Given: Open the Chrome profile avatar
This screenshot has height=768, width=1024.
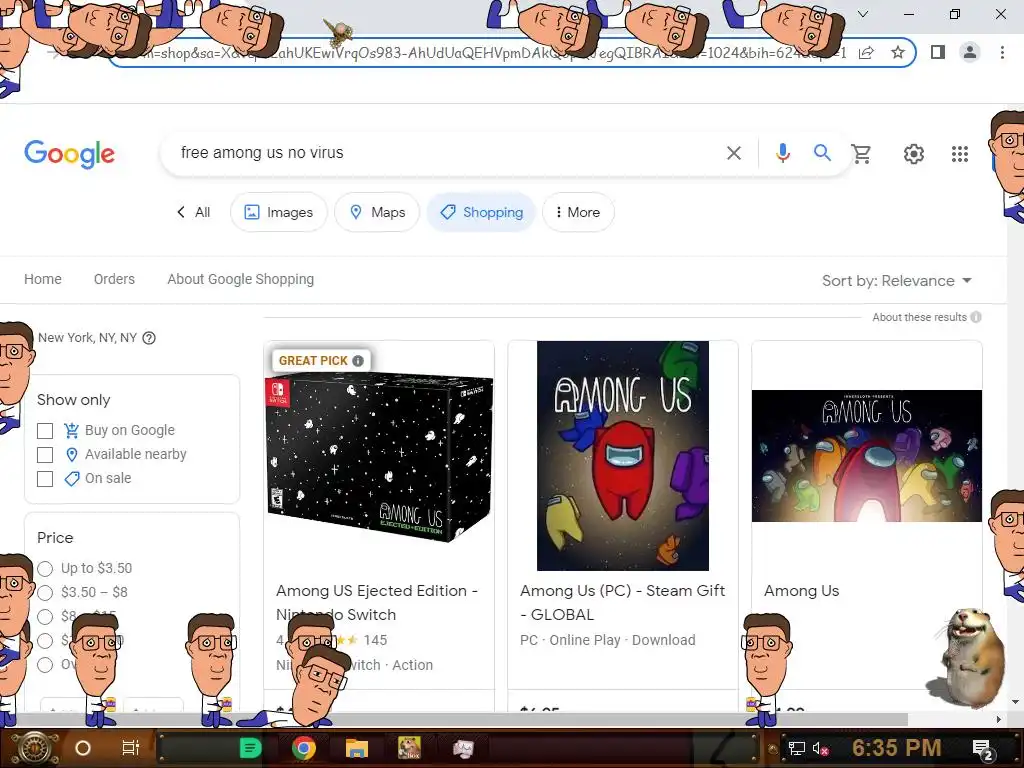Looking at the screenshot, I should pyautogui.click(x=970, y=52).
